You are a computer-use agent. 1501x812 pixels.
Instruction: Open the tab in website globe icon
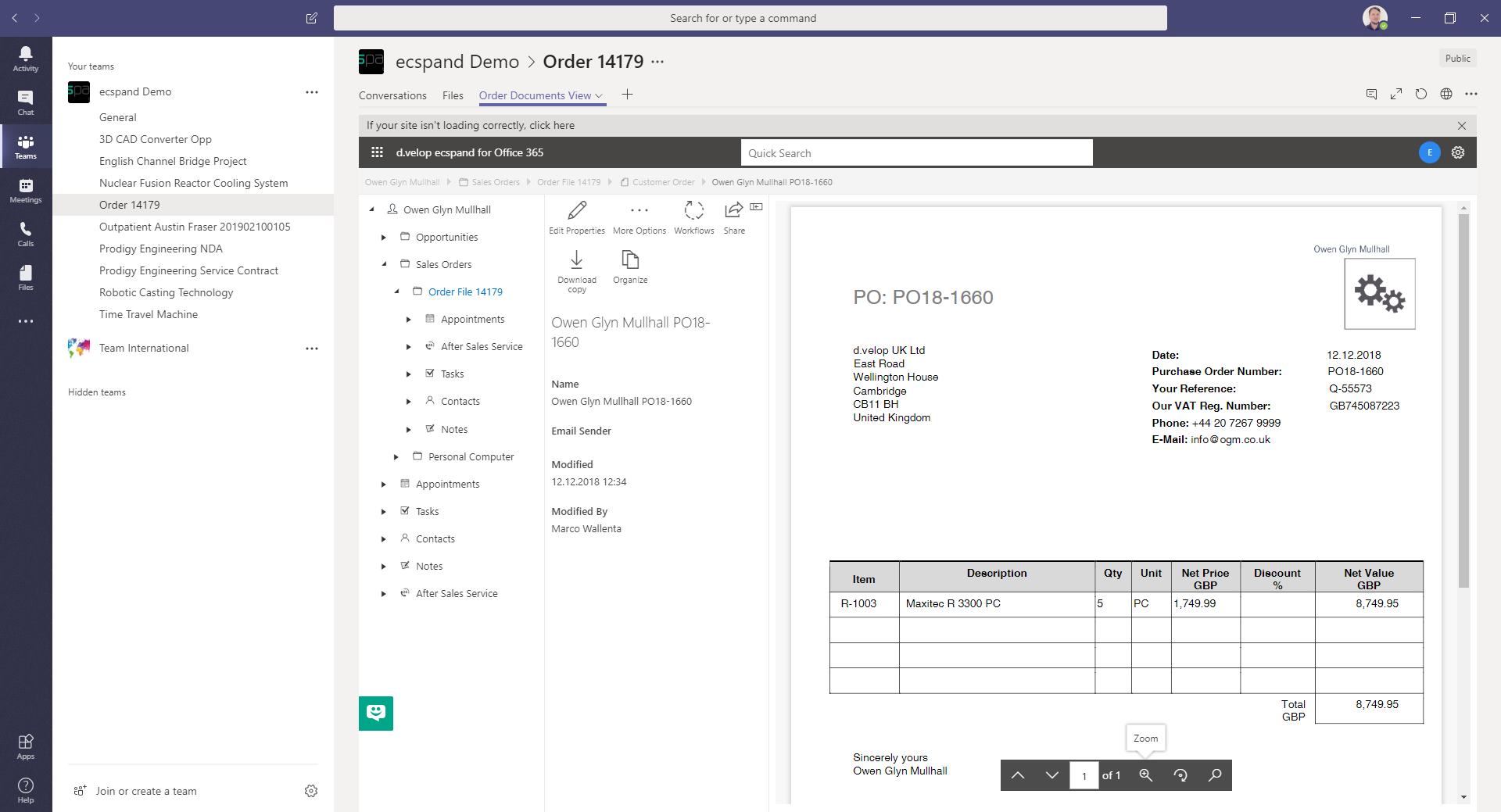click(x=1446, y=94)
